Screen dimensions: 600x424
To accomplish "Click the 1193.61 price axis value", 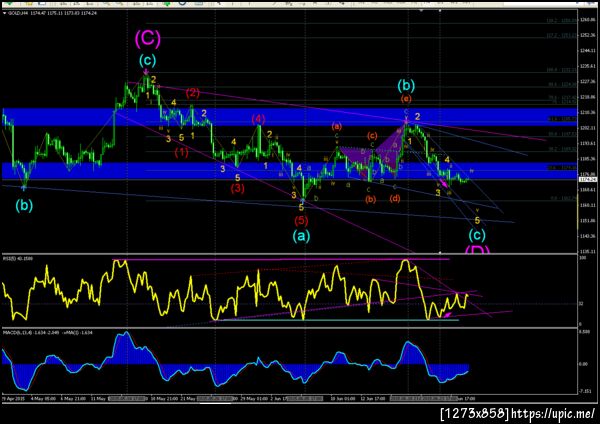I will pos(588,143).
